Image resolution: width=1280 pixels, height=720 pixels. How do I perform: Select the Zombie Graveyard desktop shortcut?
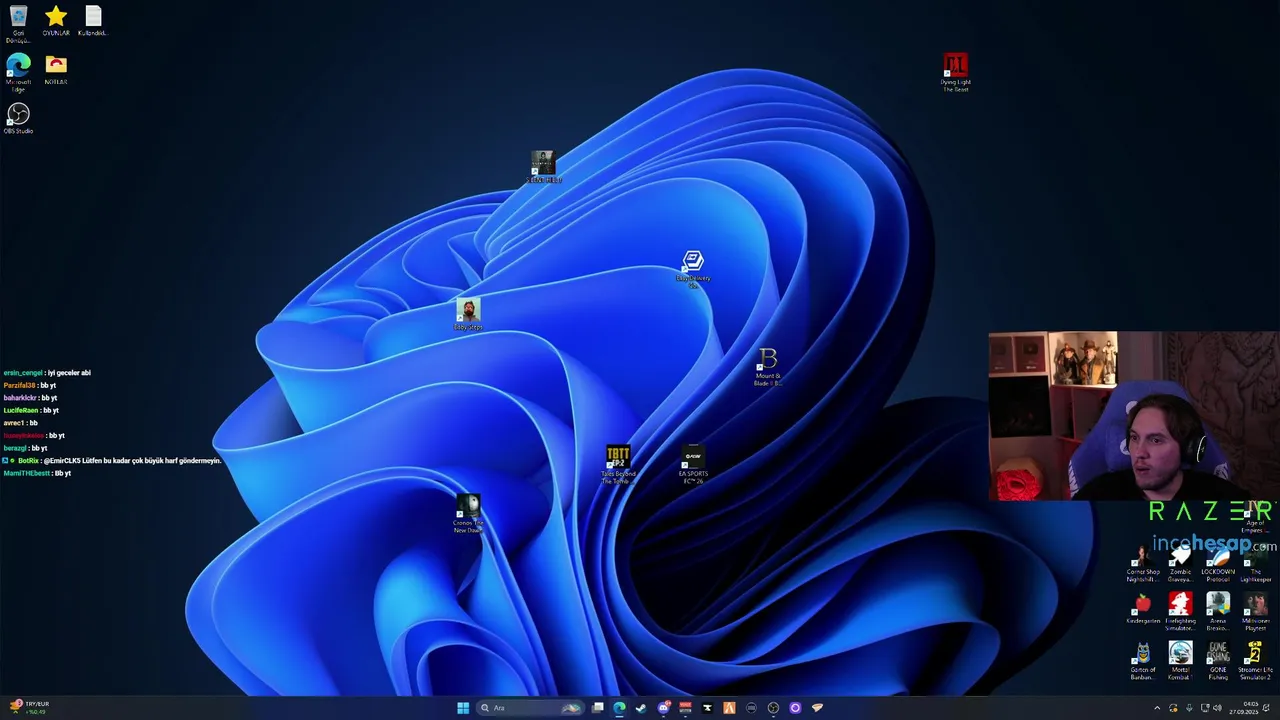click(x=1180, y=564)
